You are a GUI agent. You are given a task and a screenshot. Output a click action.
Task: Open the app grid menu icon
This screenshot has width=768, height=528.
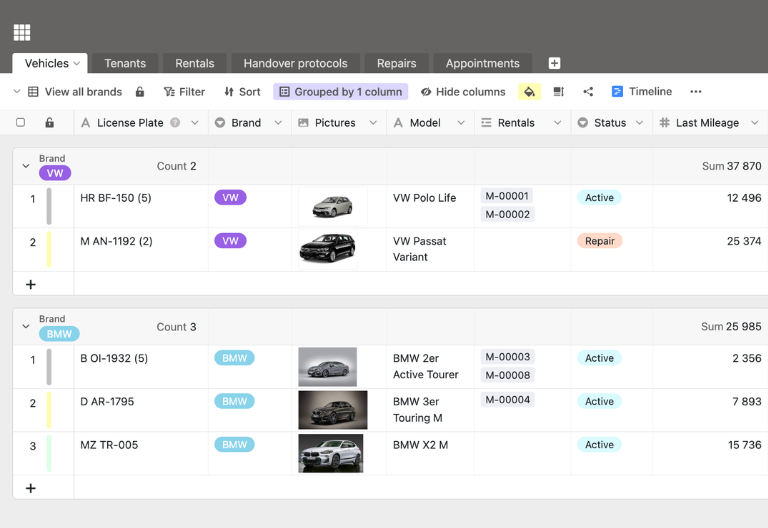click(x=22, y=32)
